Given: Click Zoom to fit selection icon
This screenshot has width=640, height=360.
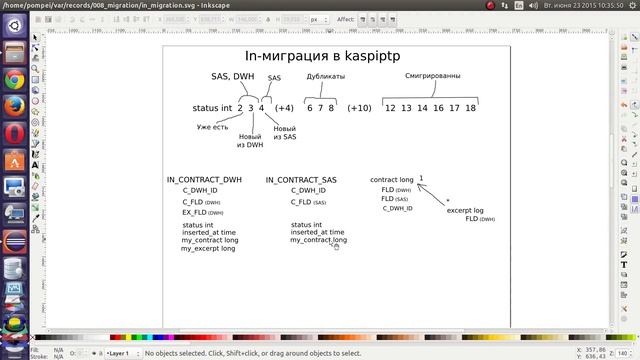Looking at the screenshot, I should (624, 162).
